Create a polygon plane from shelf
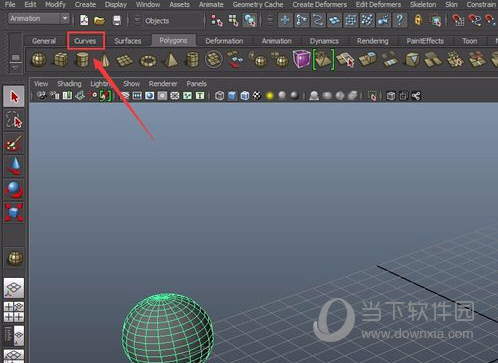The height and width of the screenshot is (363, 498). pos(124,61)
